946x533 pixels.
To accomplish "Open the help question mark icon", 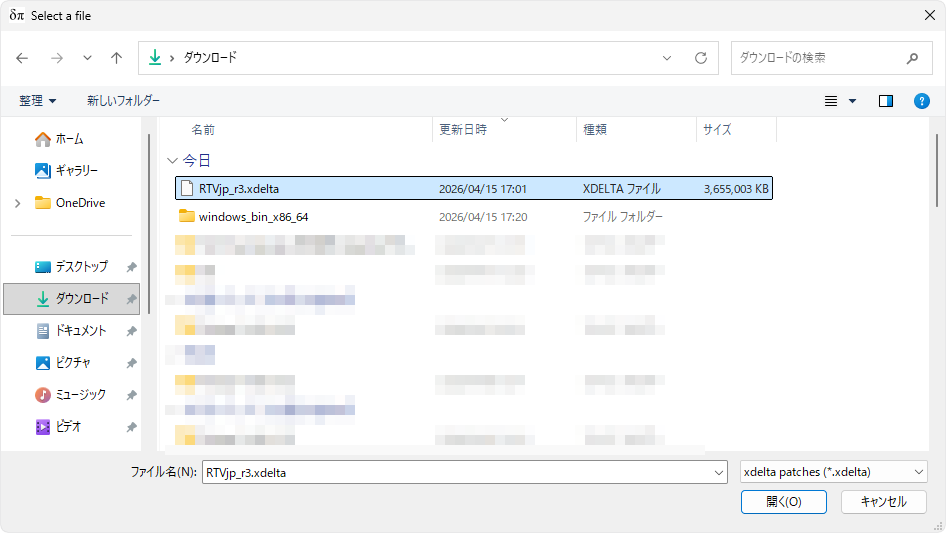I will click(922, 101).
